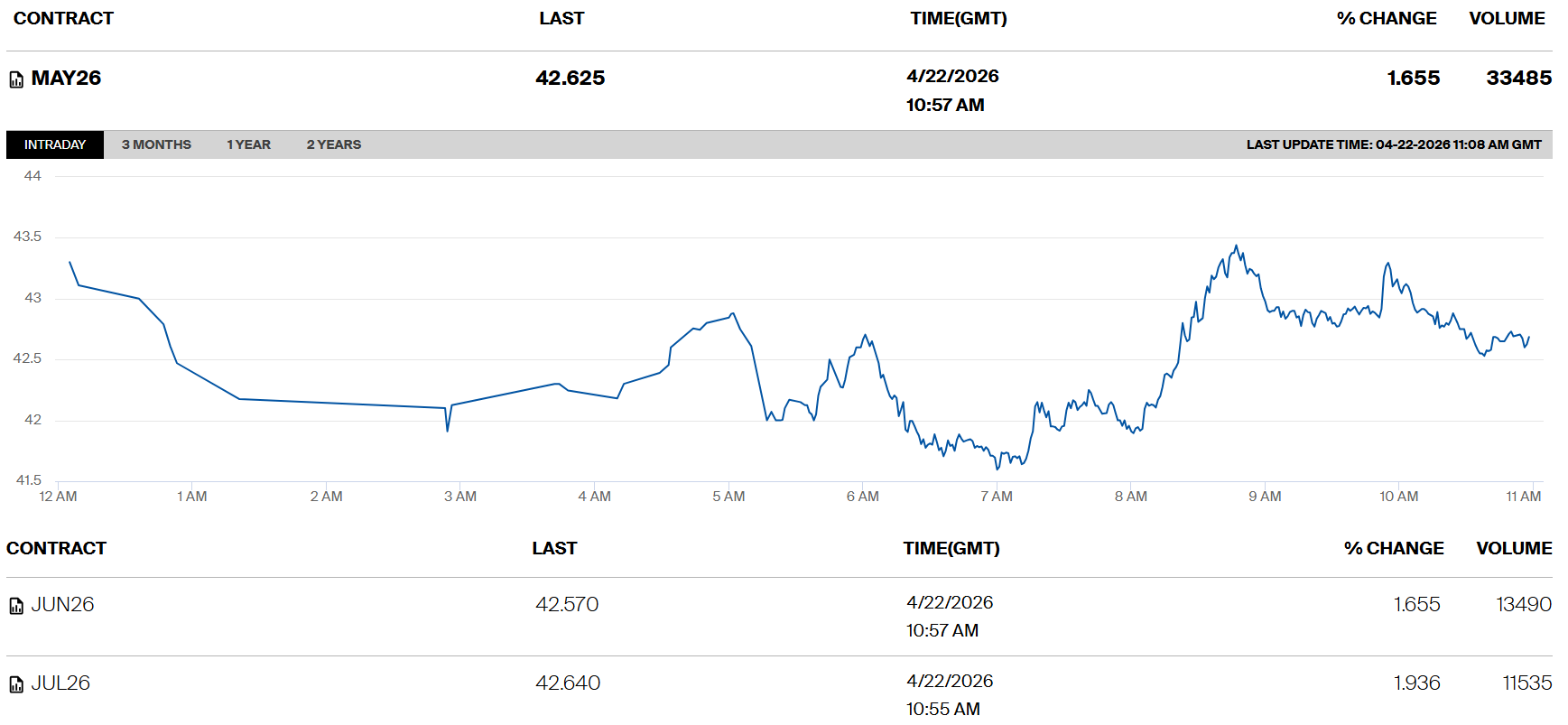
Task: Click the chart low near 7 AM
Action: 997,468
